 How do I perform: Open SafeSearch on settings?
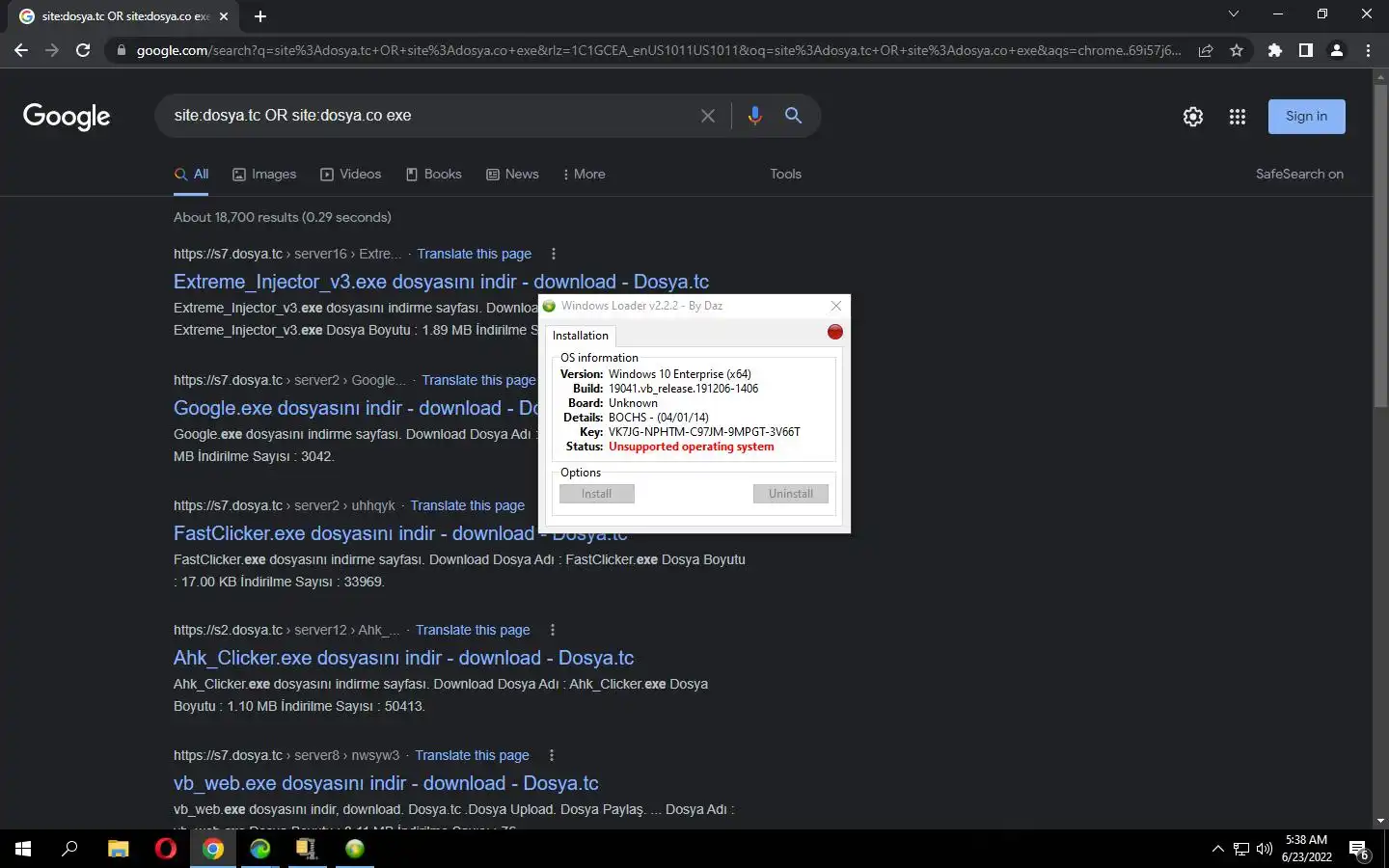1299,175
